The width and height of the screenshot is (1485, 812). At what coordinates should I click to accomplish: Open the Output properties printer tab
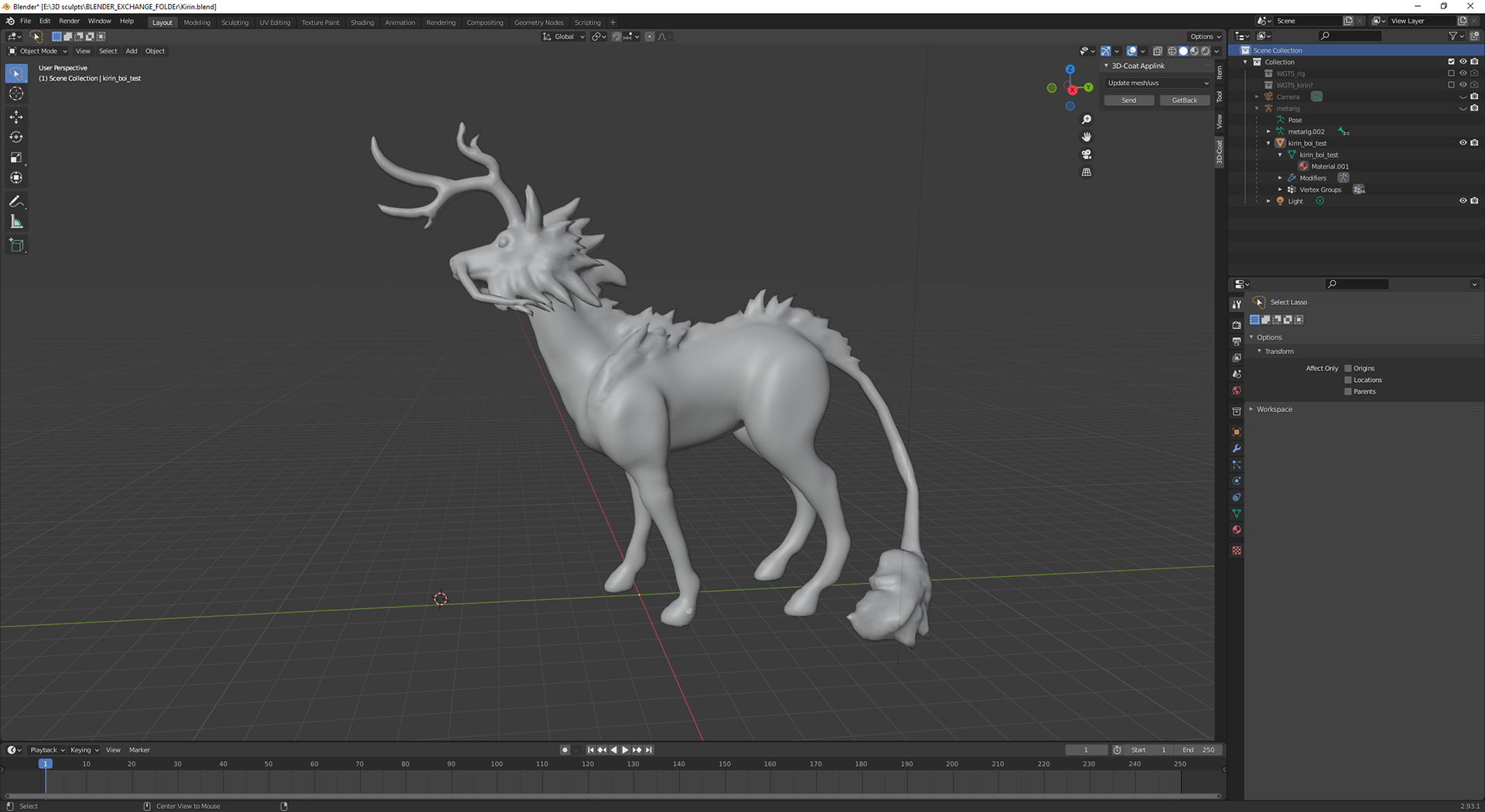point(1237,341)
